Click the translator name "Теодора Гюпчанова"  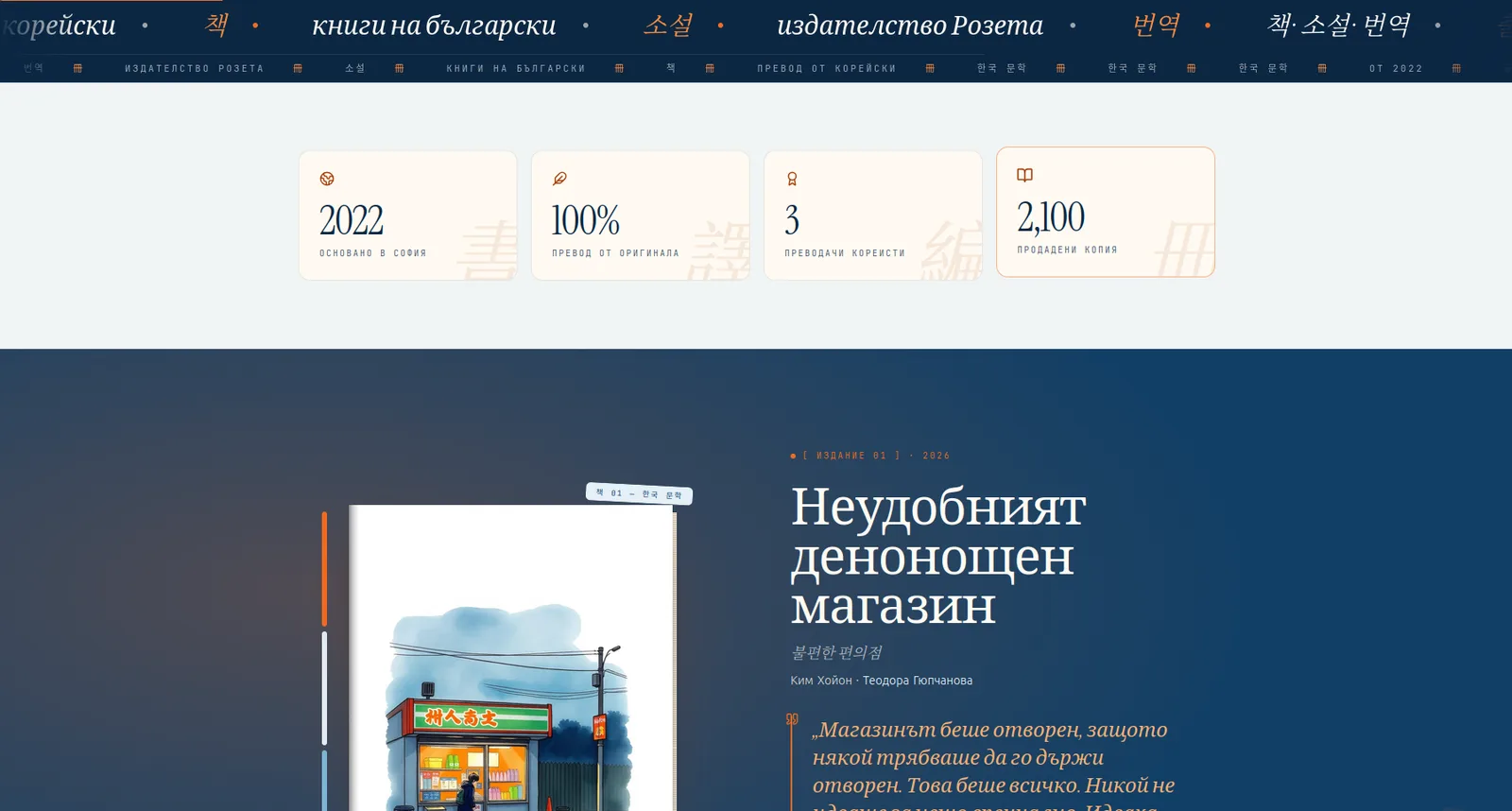tap(918, 681)
